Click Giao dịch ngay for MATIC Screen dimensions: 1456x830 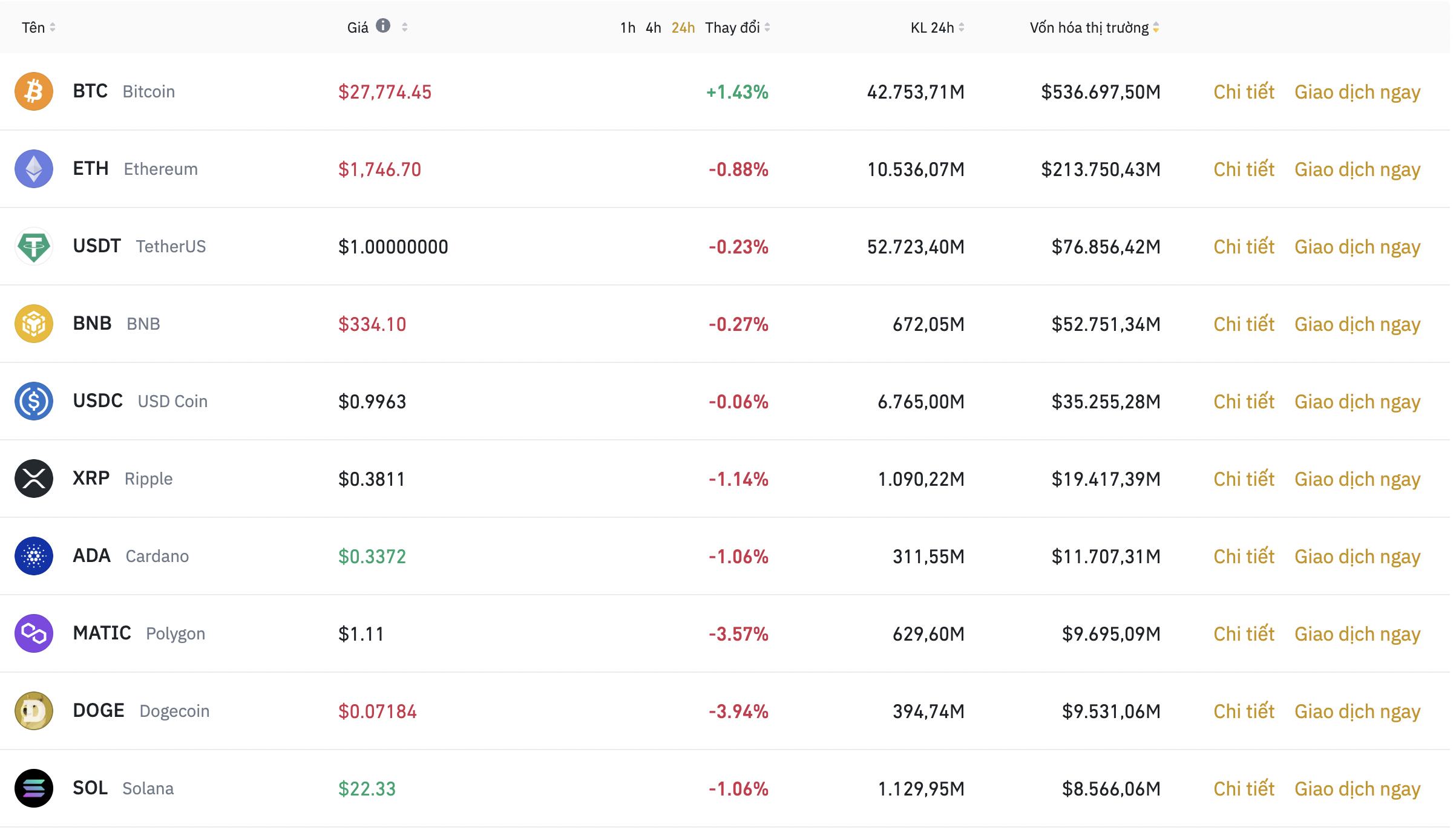(1357, 635)
